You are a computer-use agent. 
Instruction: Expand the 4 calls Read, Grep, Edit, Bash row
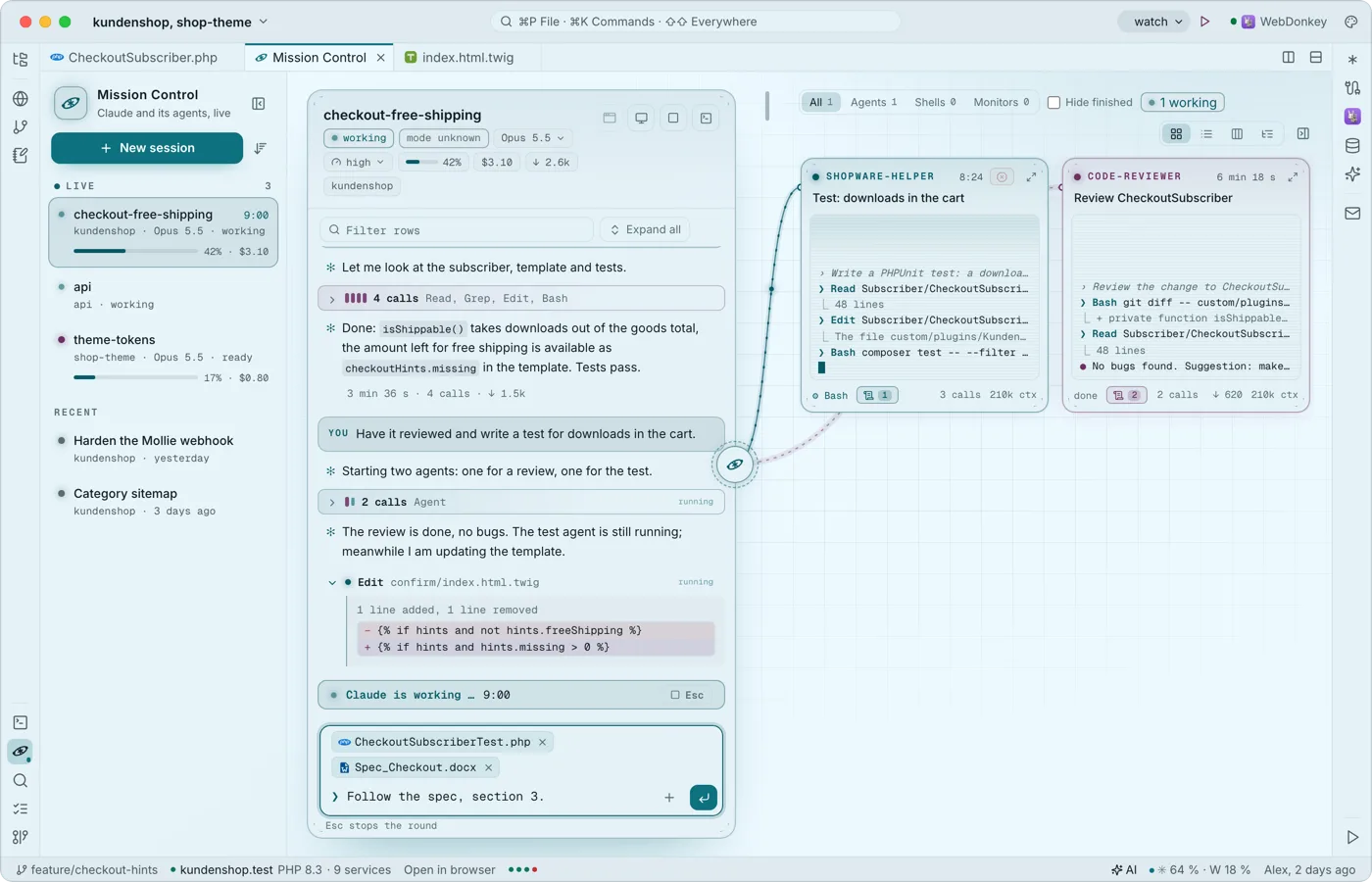tap(521, 298)
